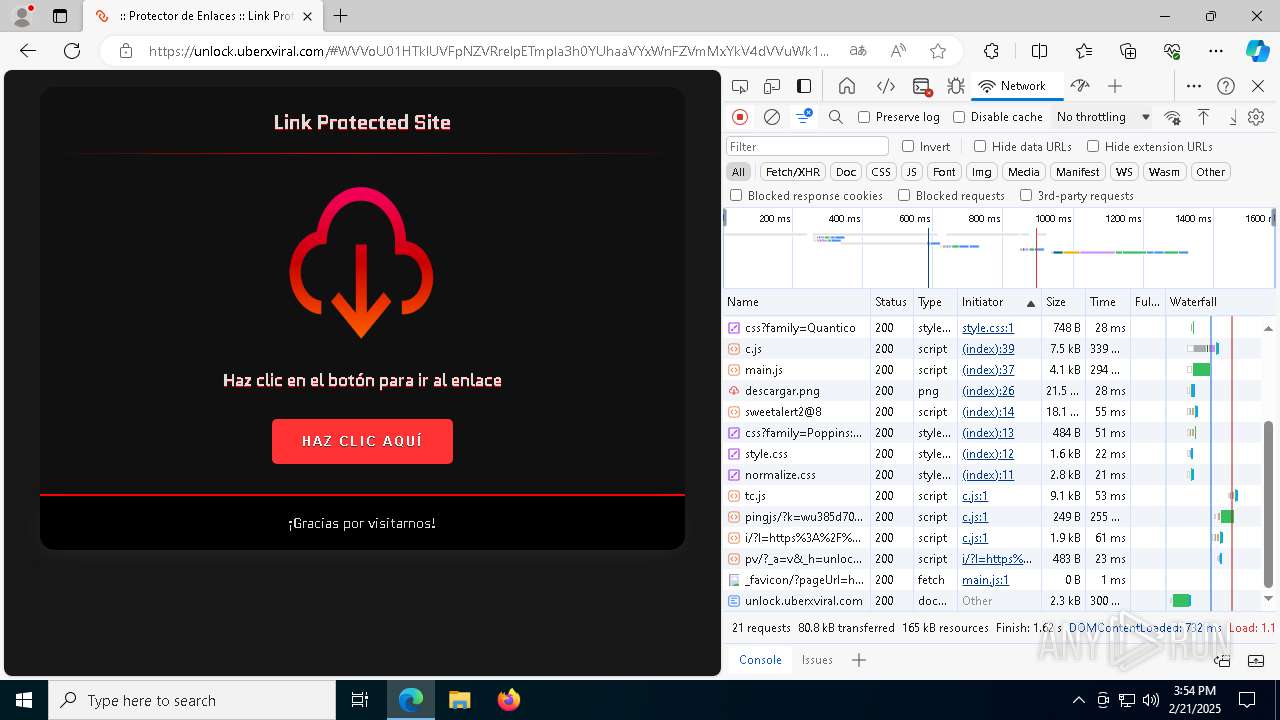Open initiator link main.js:1
Viewport: 1280px width, 720px height.
985,580
